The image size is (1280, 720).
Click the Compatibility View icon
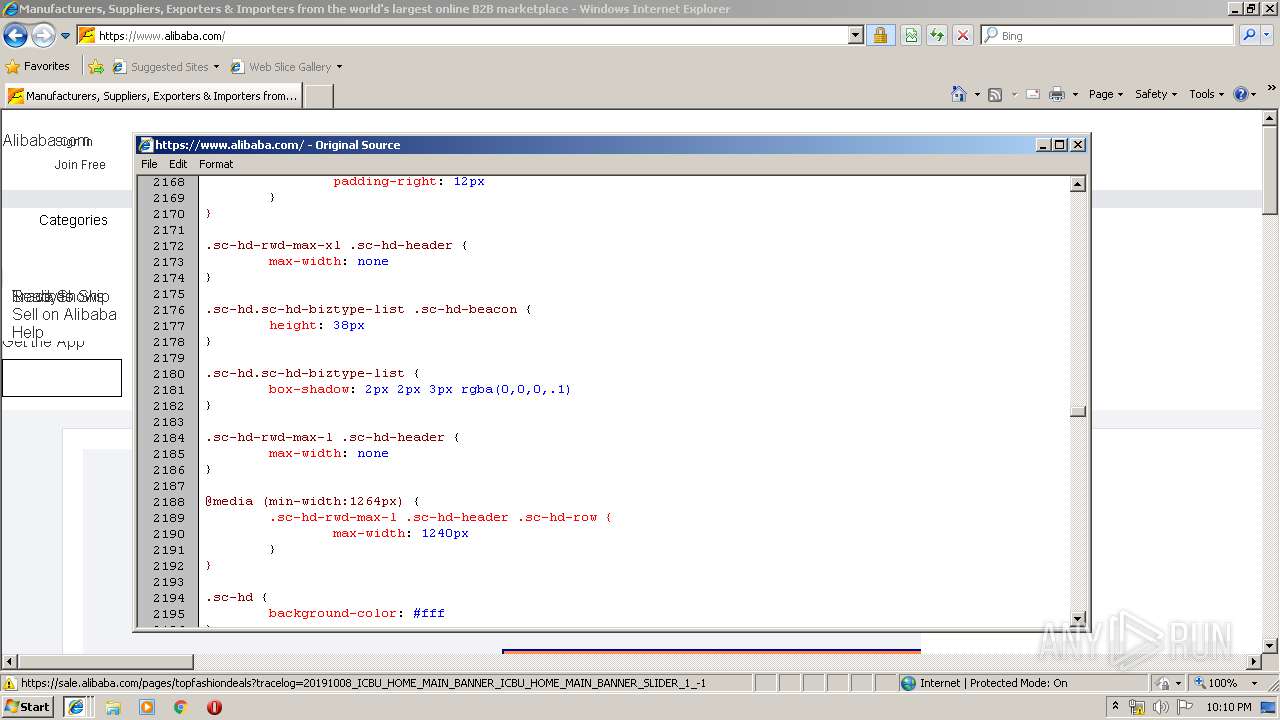911,35
